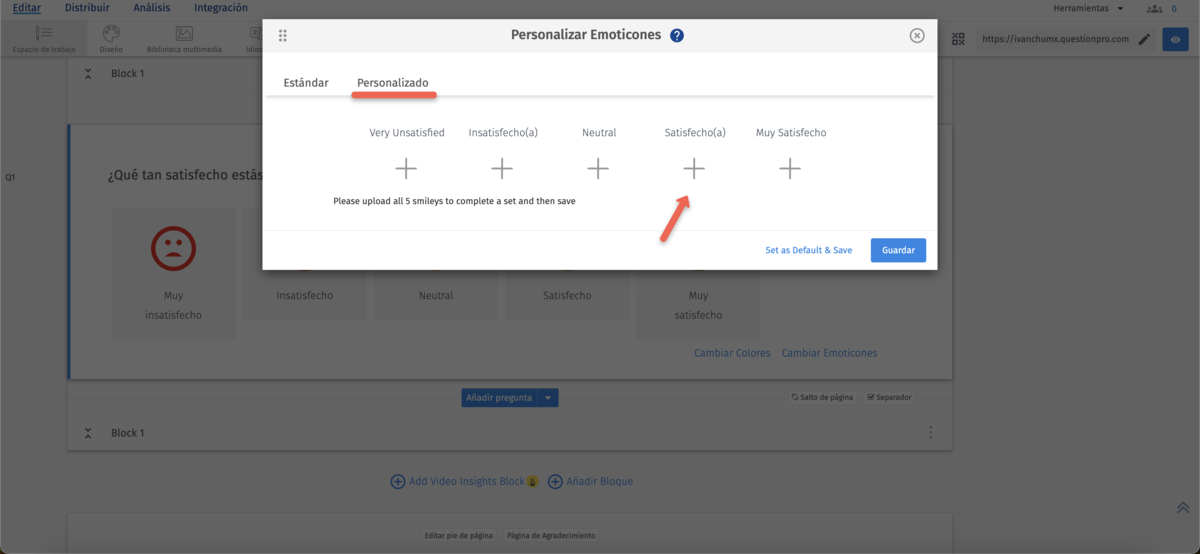1200x554 pixels.
Task: Click the plus under Muy Satisfecho
Action: click(x=790, y=169)
